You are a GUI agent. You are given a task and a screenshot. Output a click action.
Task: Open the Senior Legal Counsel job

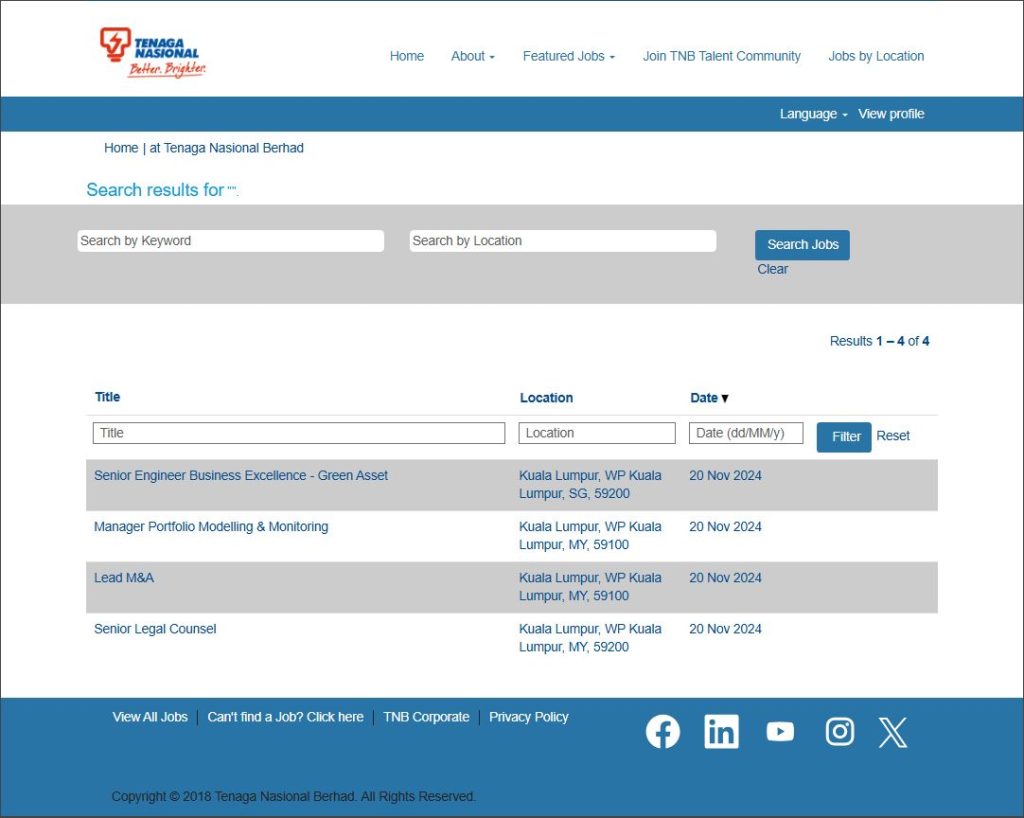[155, 629]
